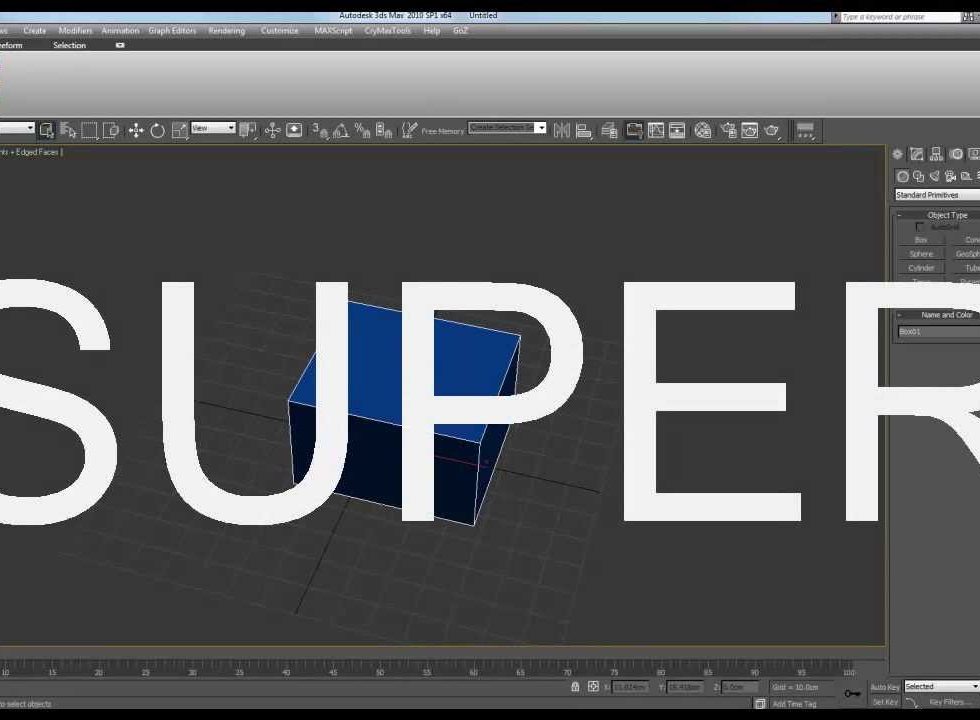The width and height of the screenshot is (980, 720).
Task: Click the Mirror tool icon
Action: [562, 131]
